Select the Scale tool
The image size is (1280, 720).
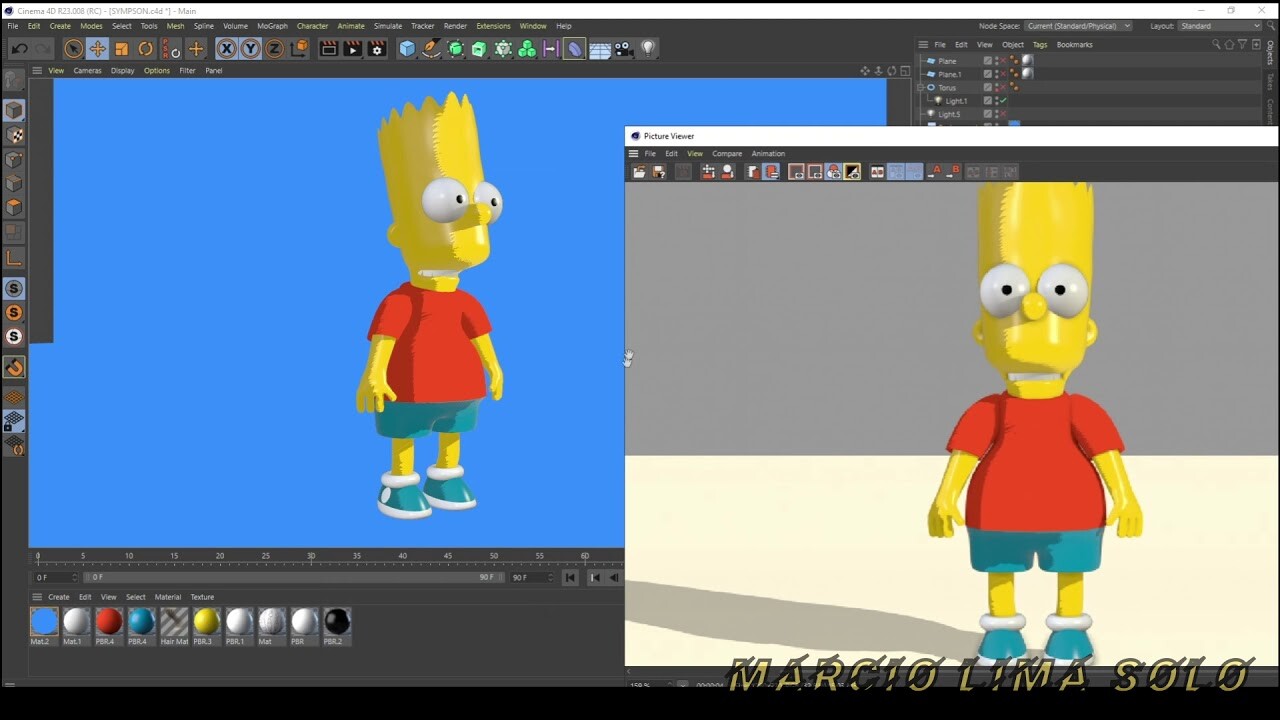[121, 47]
